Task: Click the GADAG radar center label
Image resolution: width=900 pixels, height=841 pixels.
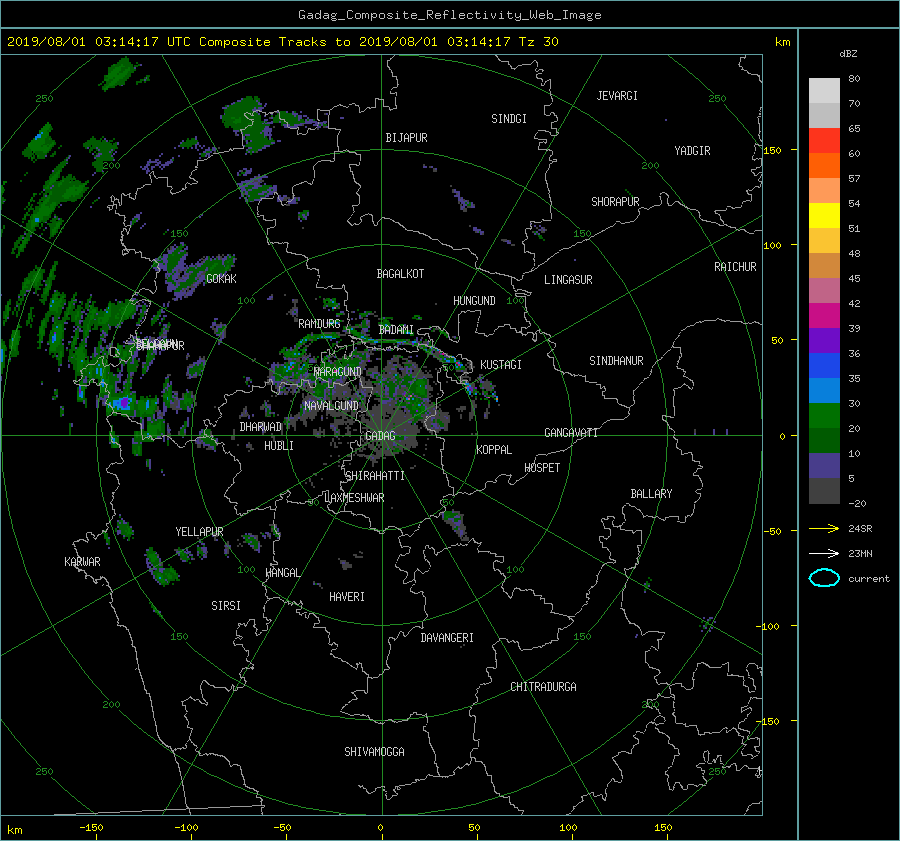Action: (x=380, y=436)
